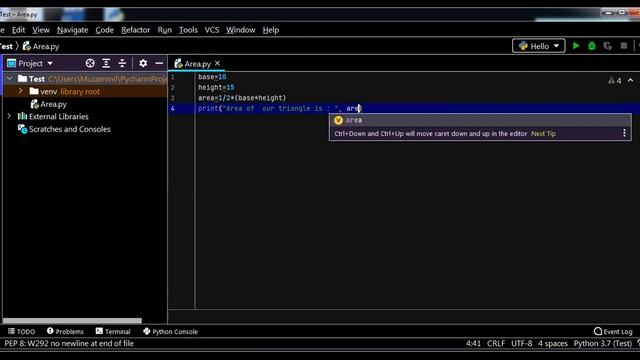Open the Run menu

[x=164, y=30]
